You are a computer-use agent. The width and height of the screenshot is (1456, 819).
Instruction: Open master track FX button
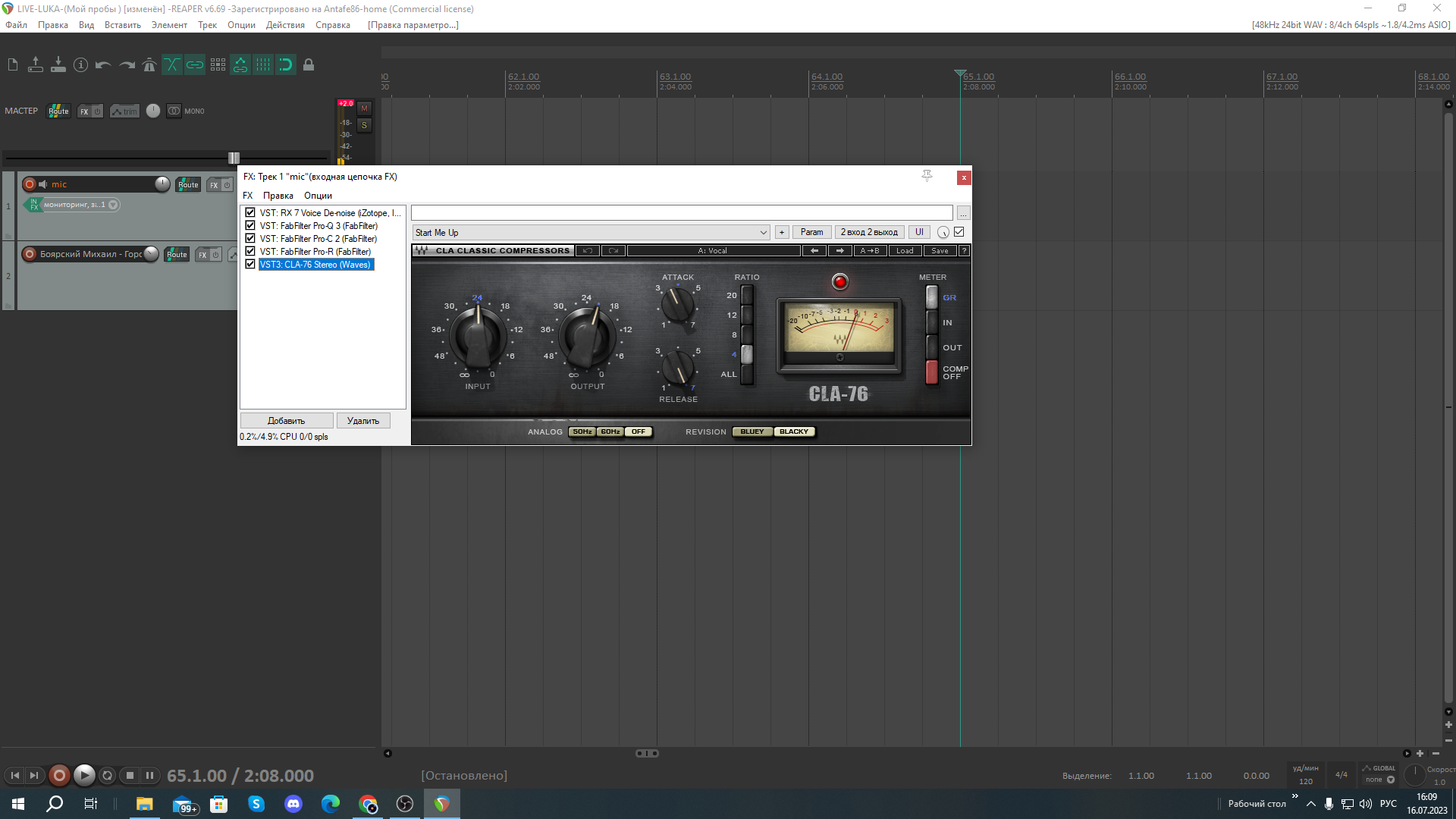click(84, 111)
